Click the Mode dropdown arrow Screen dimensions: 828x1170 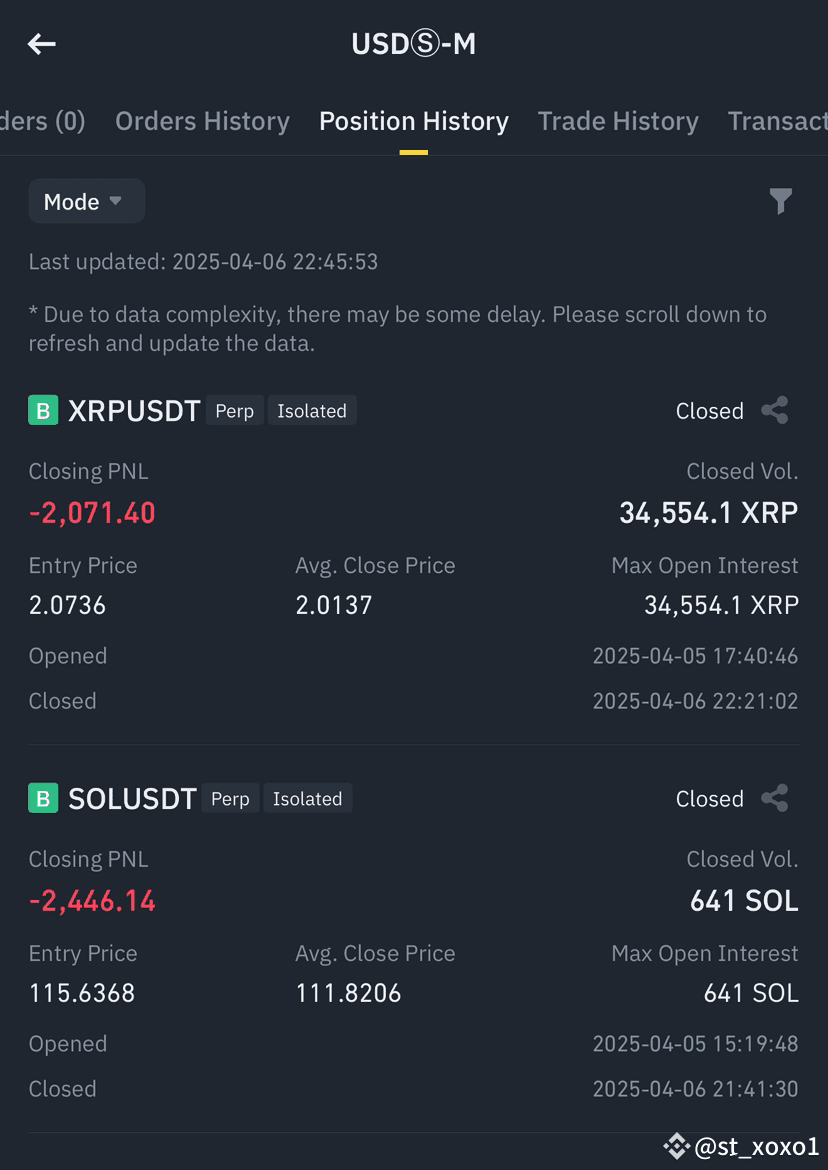(116, 201)
